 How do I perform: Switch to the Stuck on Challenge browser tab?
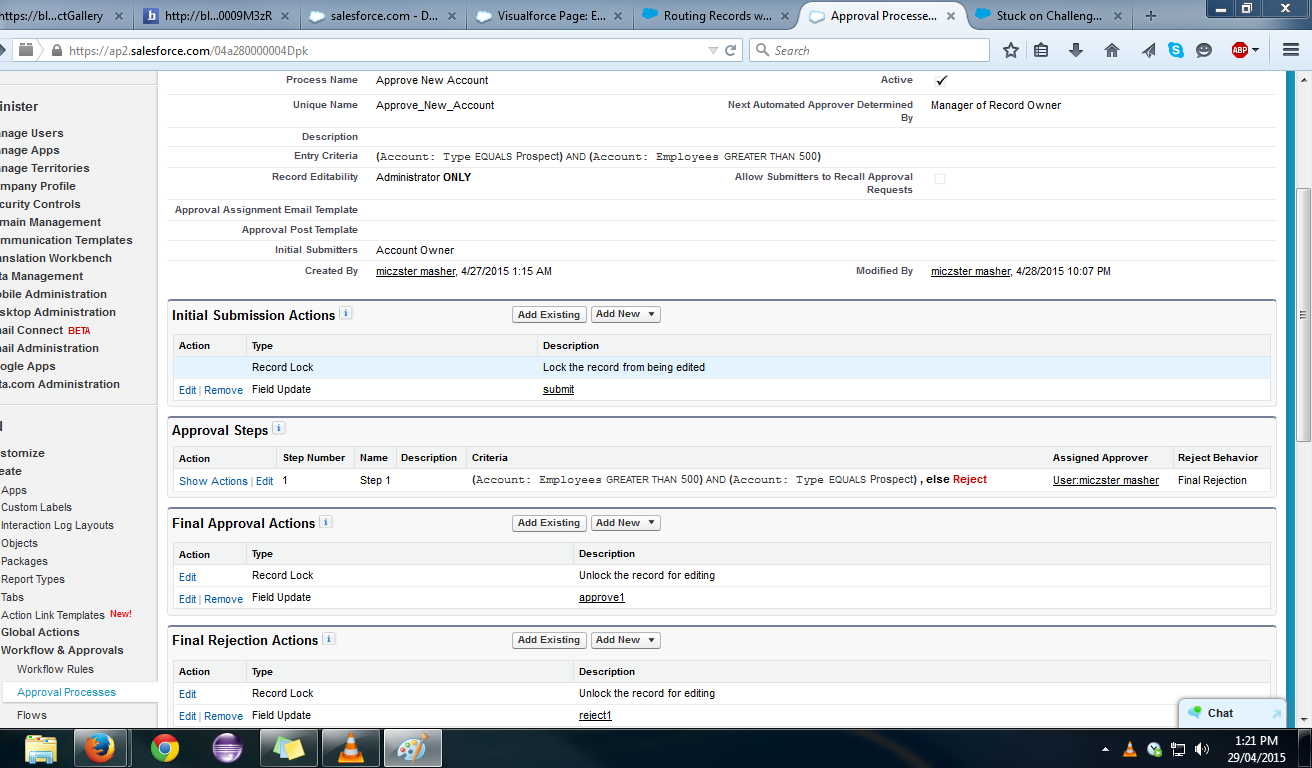pyautogui.click(x=1047, y=16)
